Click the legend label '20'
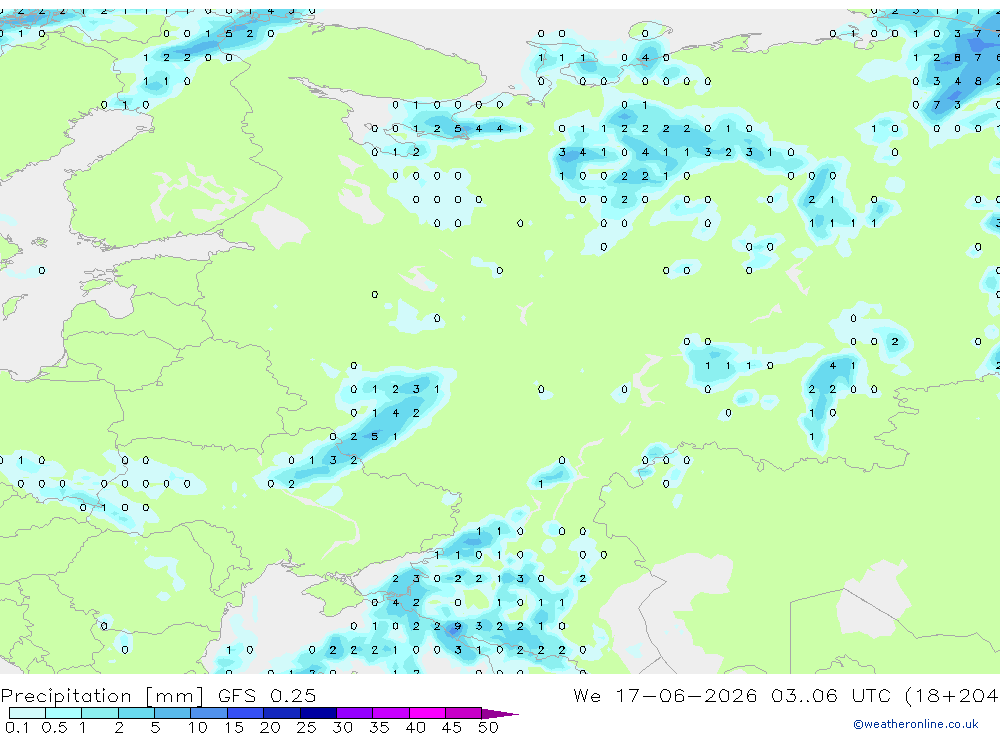Screen dimensions: 1000x733 point(270,727)
